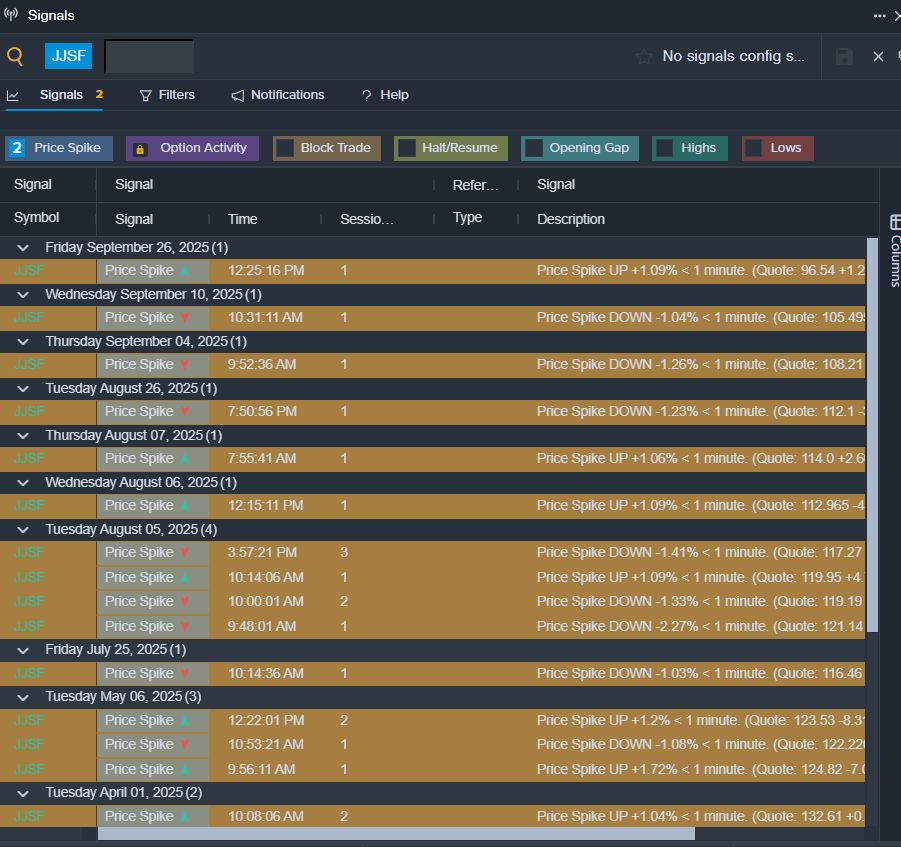Enable the Opening Gap signal filter
This screenshot has height=847, width=901.
534,148
